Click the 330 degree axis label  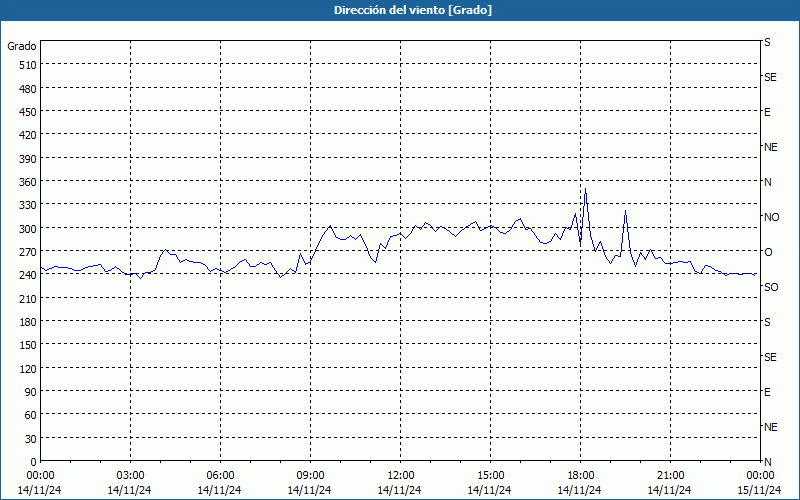coord(28,205)
